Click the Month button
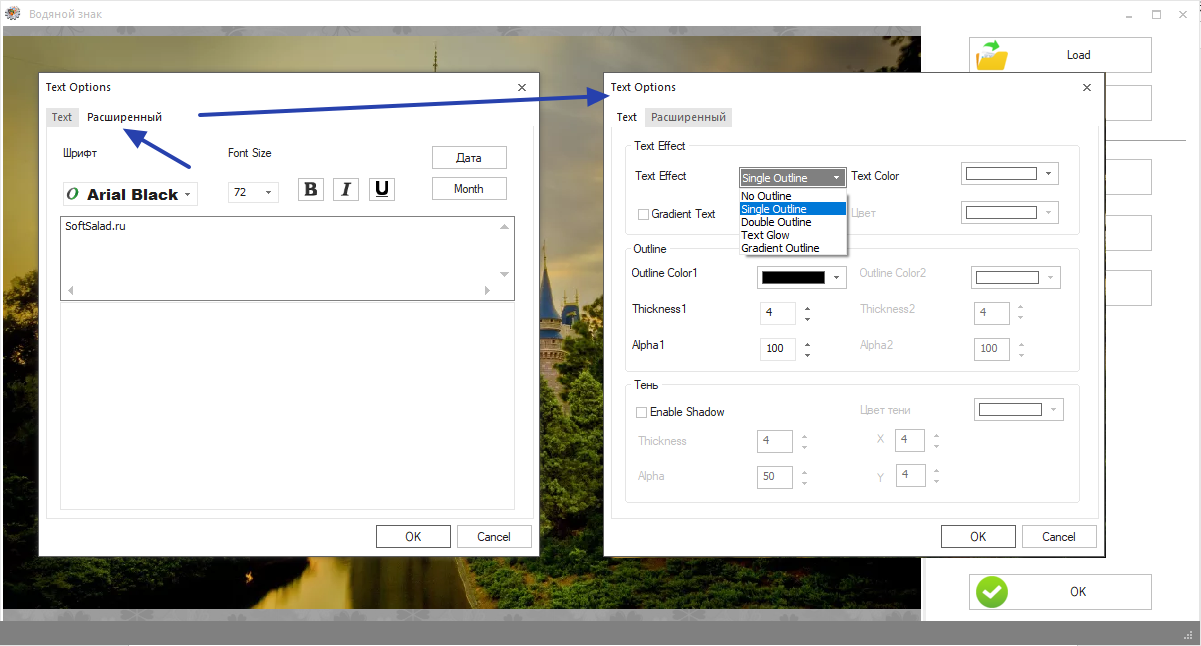The image size is (1201, 646). click(469, 189)
